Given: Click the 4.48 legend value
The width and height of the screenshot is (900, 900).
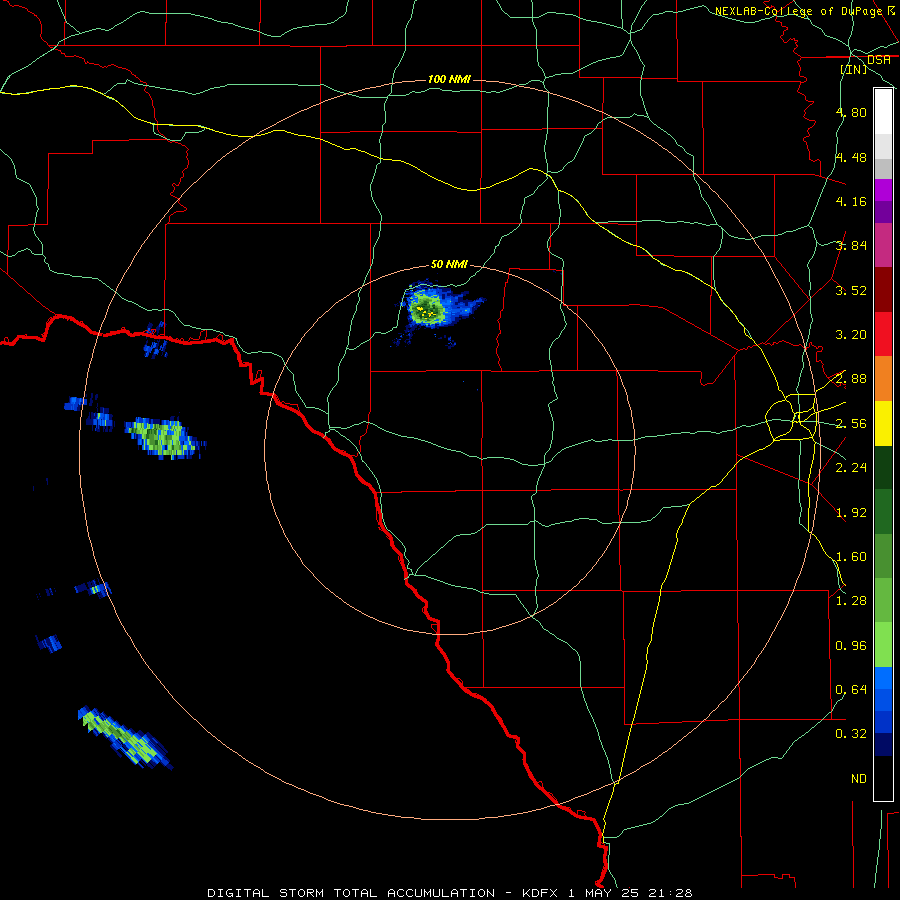Looking at the screenshot, I should [851, 157].
